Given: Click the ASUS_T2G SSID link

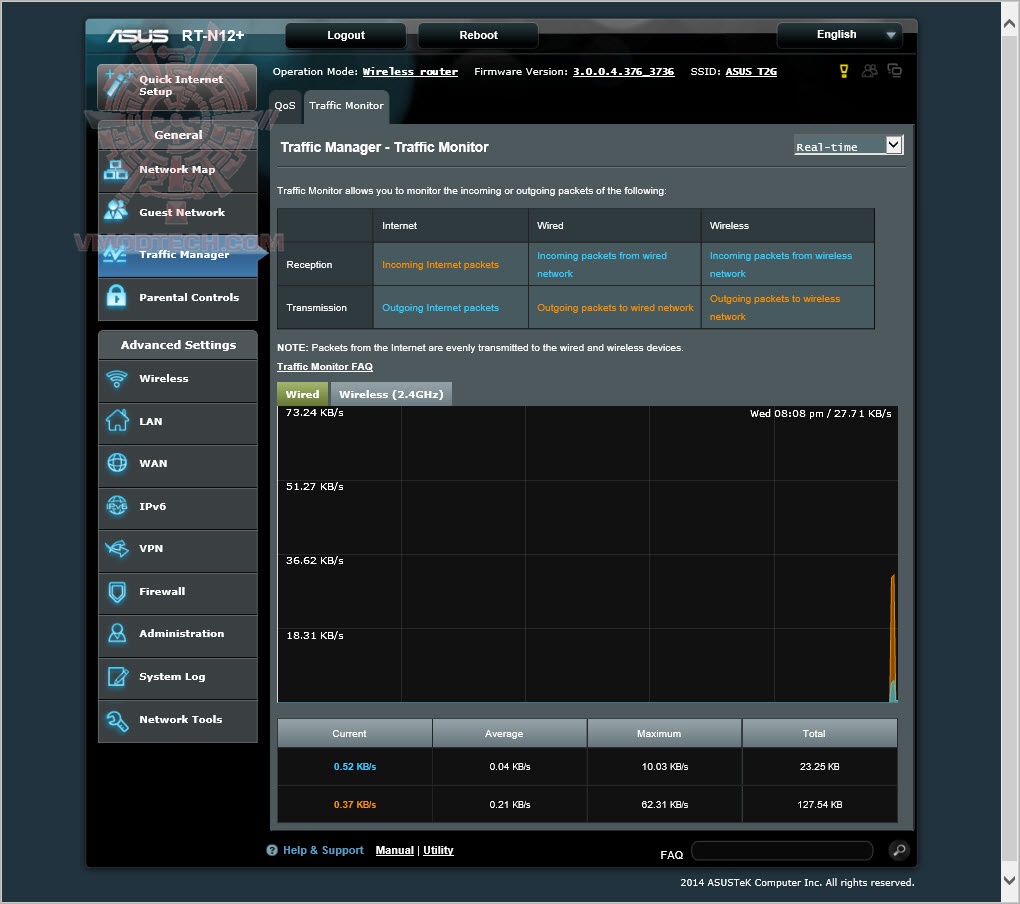Looking at the screenshot, I should [751, 72].
